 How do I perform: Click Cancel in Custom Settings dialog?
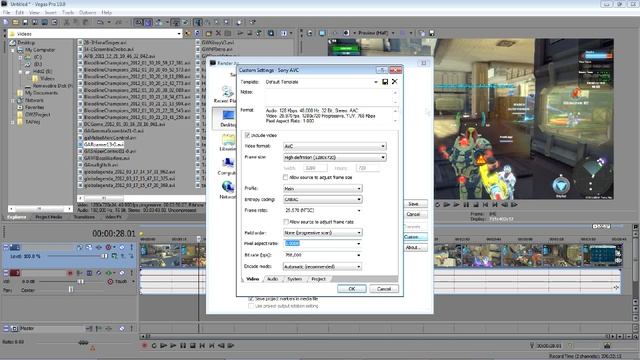384,289
